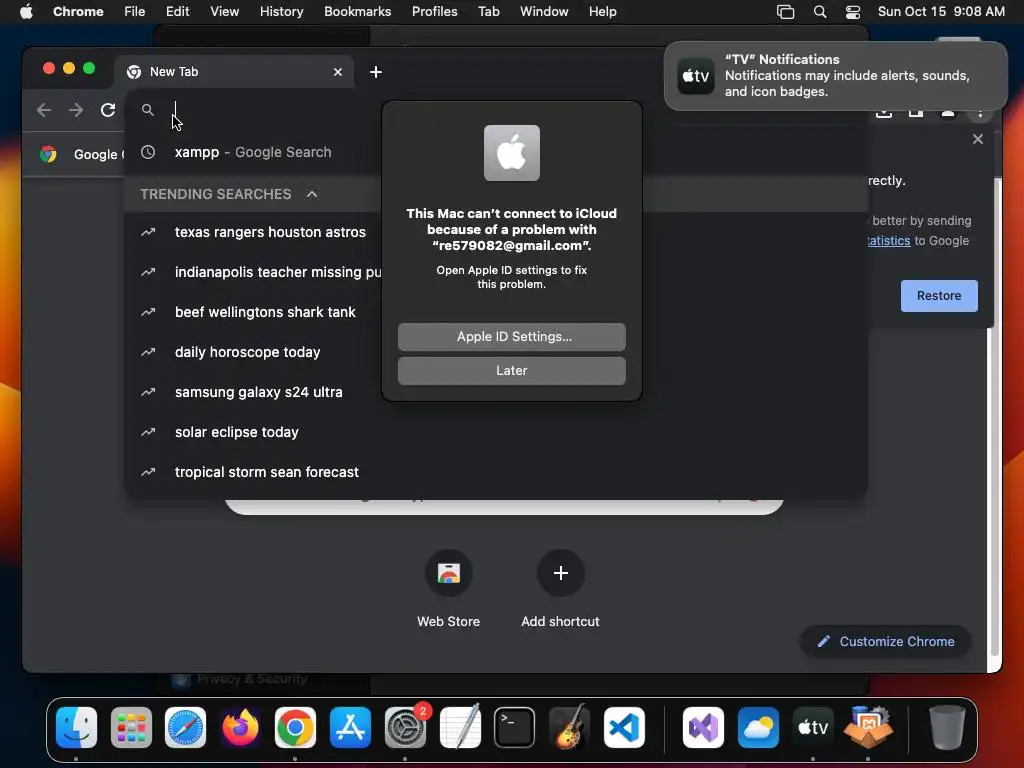Open GarageBand in the Dock

(569, 727)
